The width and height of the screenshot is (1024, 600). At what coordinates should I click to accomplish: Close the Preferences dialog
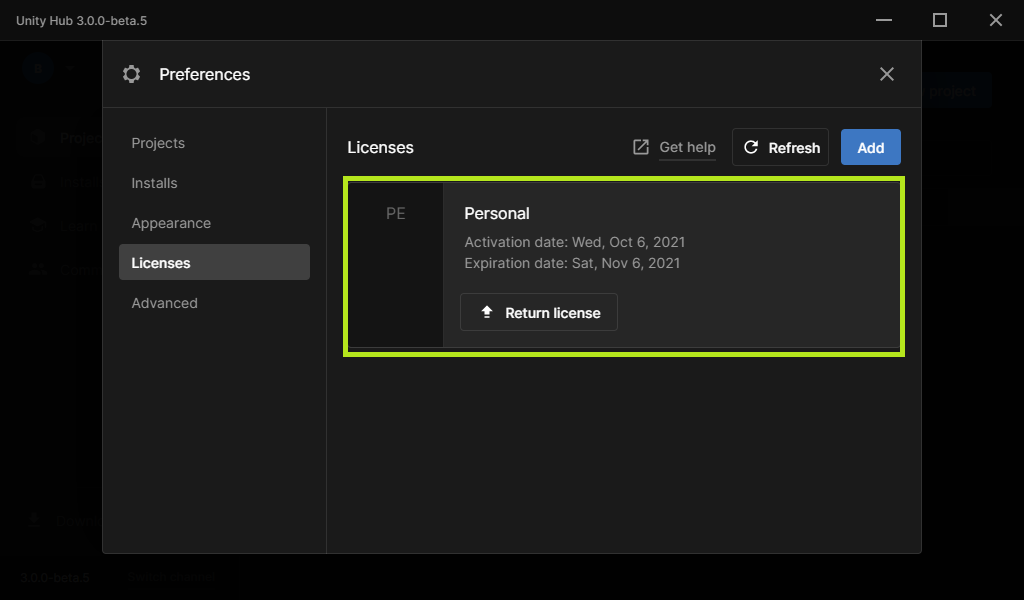tap(886, 74)
